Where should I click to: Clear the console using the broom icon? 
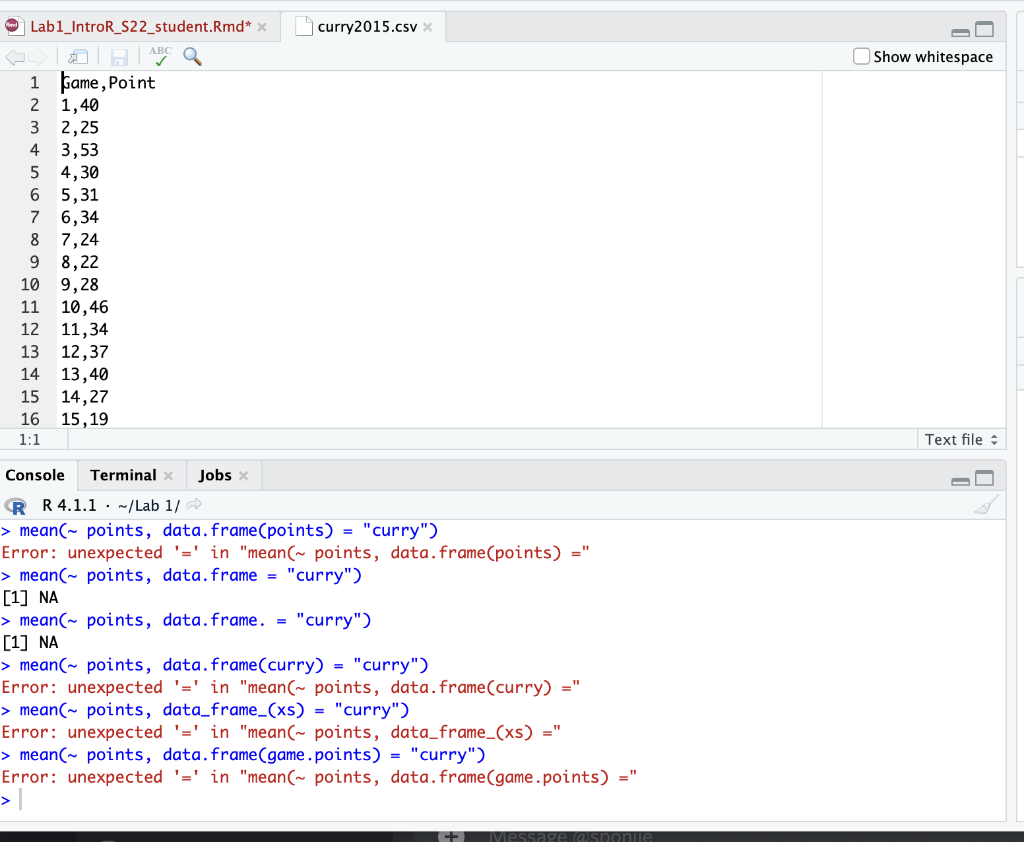[986, 505]
